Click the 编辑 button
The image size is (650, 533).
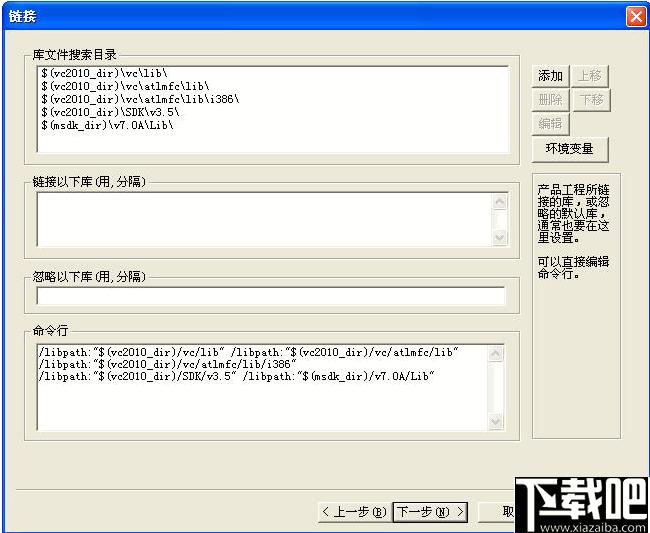click(x=550, y=124)
